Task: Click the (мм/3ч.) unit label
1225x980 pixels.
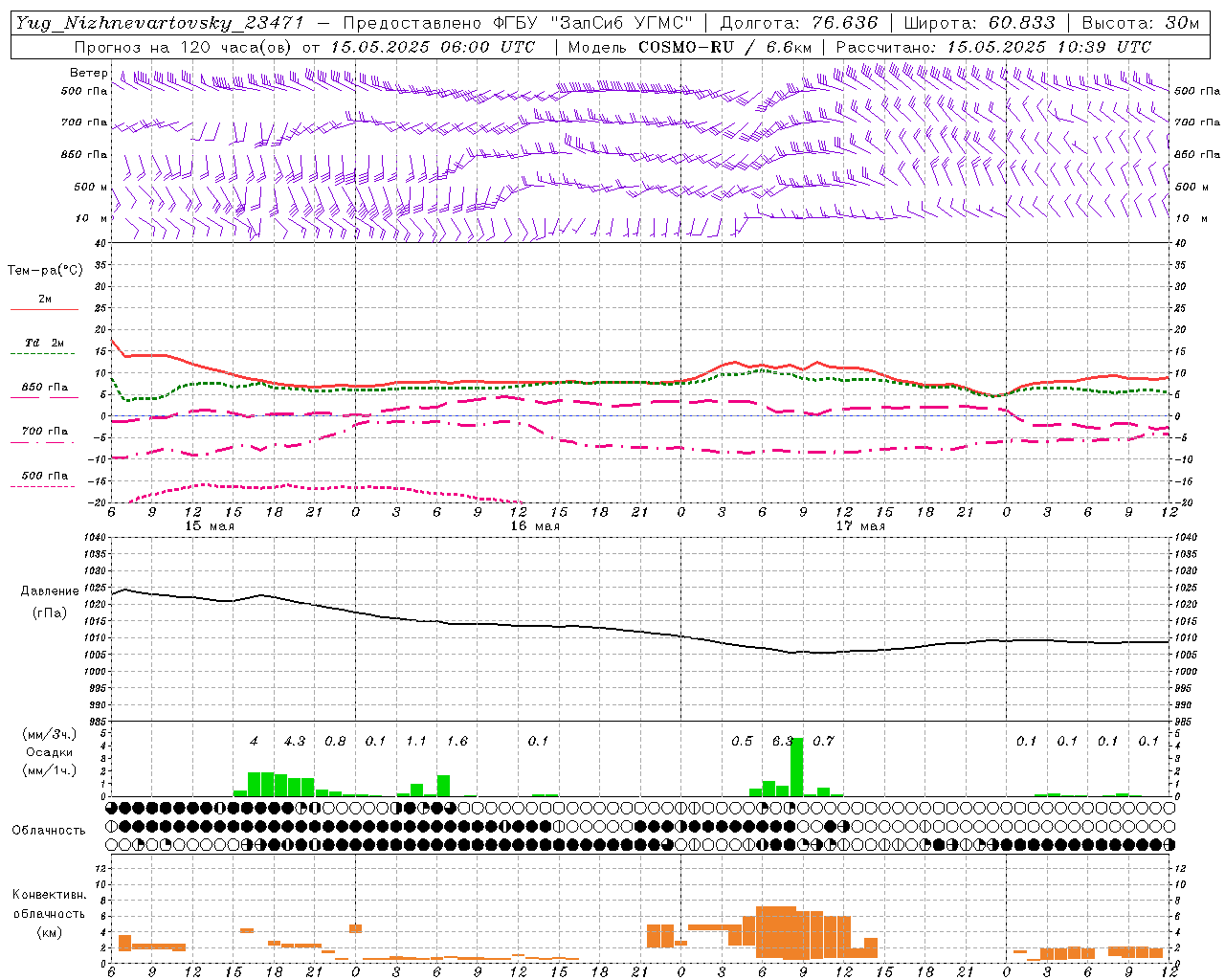Action: coord(50,734)
